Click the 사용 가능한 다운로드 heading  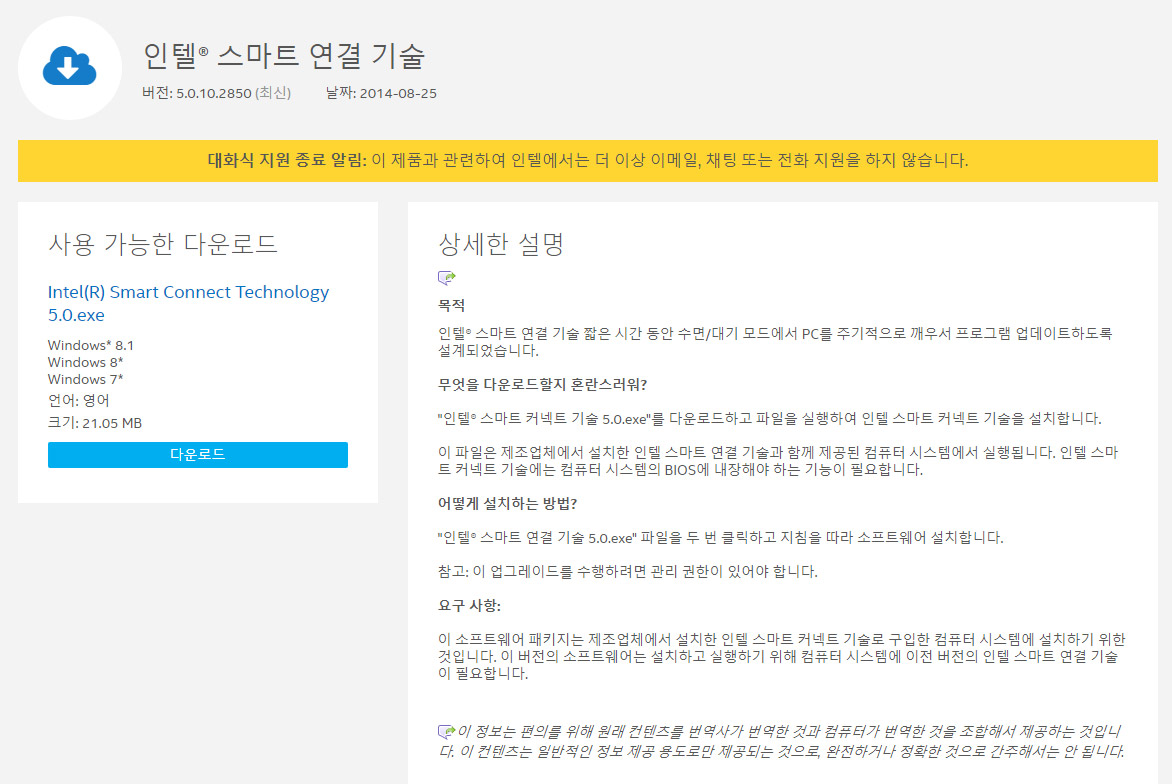click(163, 243)
